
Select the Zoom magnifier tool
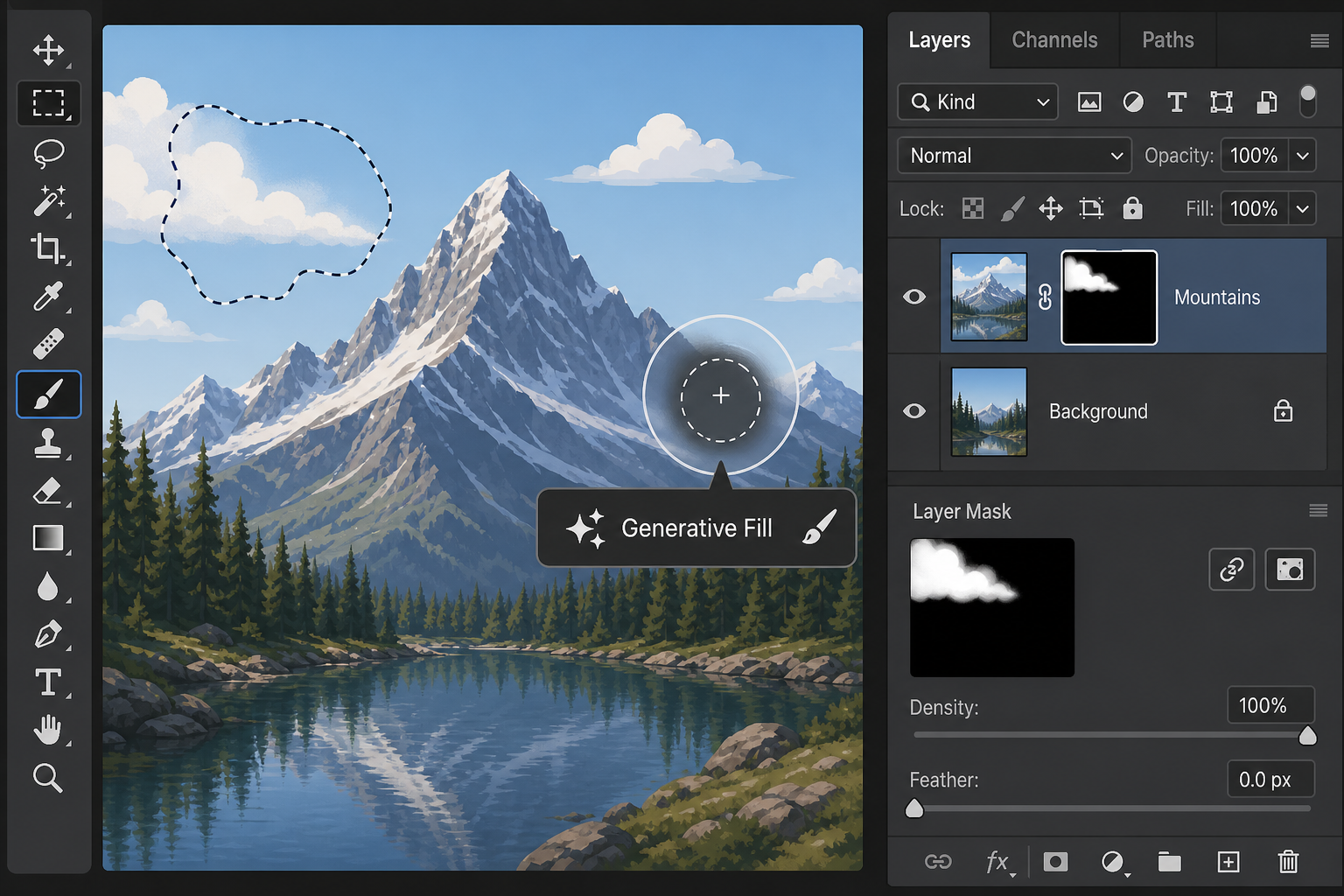click(48, 777)
